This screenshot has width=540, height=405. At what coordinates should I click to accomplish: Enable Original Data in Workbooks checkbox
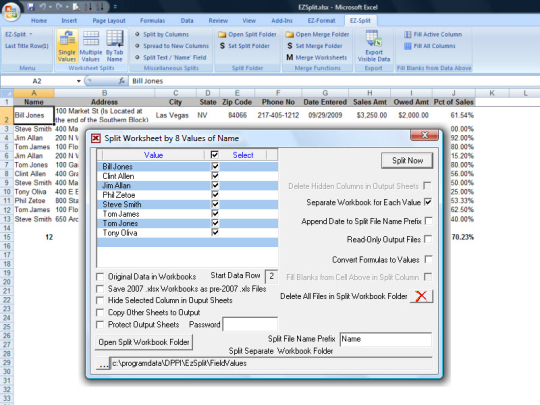100,277
